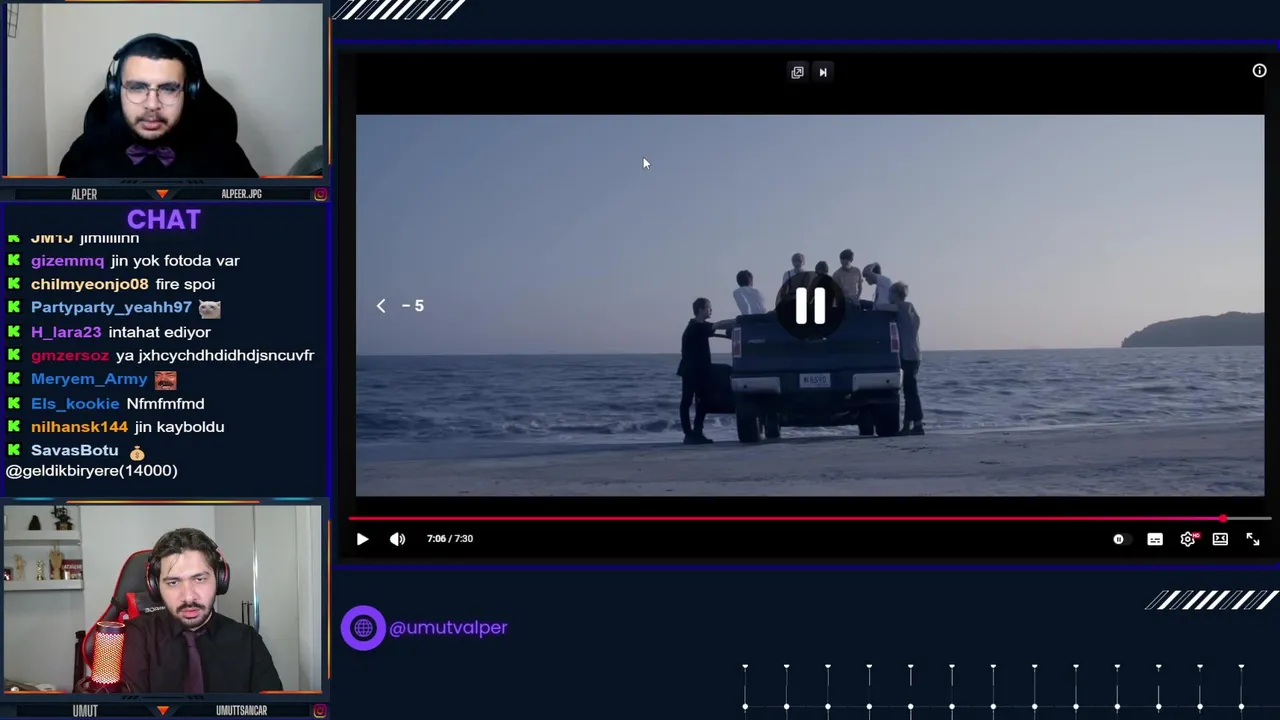Image resolution: width=1280 pixels, height=720 pixels.
Task: Click the Kick badge beside gizemmq
Action: (14, 261)
